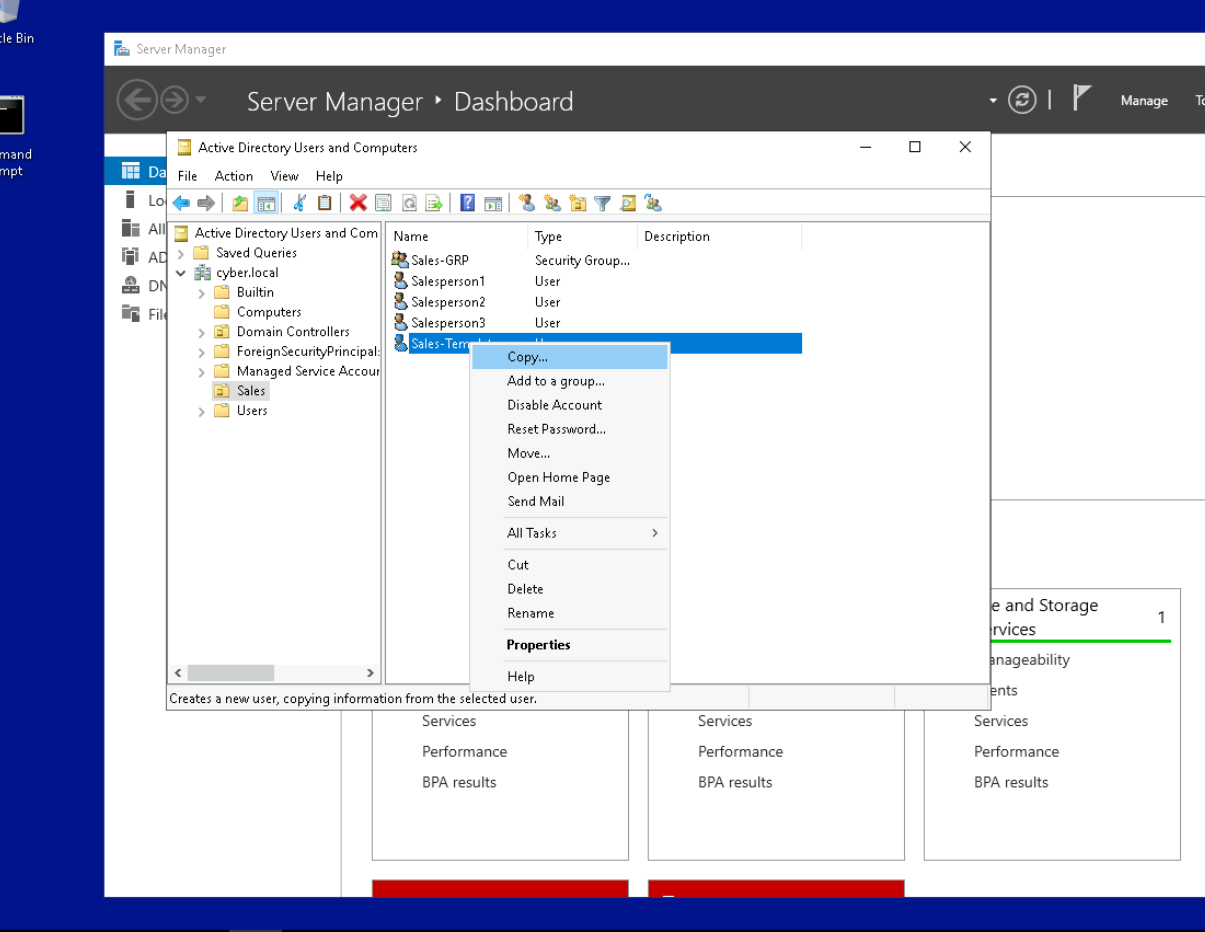Click the blue Back arrow in ADUC toolbar
This screenshot has width=1205, height=932.
click(x=181, y=203)
